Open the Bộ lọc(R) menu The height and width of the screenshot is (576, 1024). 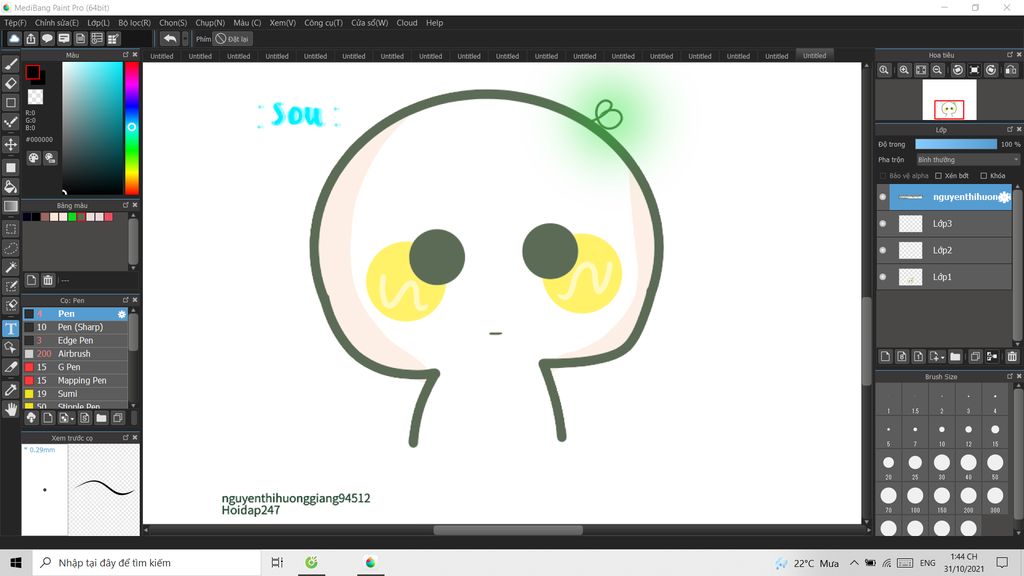(135, 23)
